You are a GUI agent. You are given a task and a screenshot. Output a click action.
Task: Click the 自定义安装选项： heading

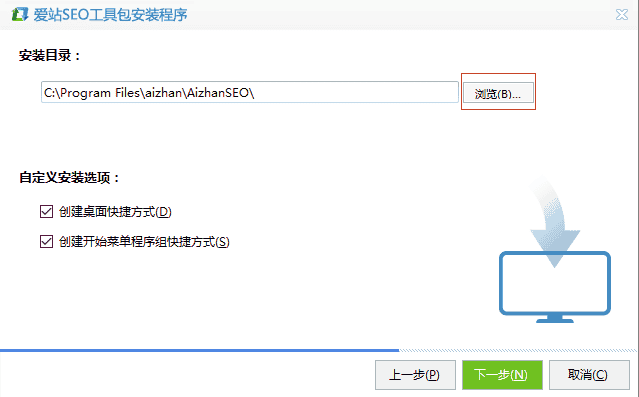point(69,178)
